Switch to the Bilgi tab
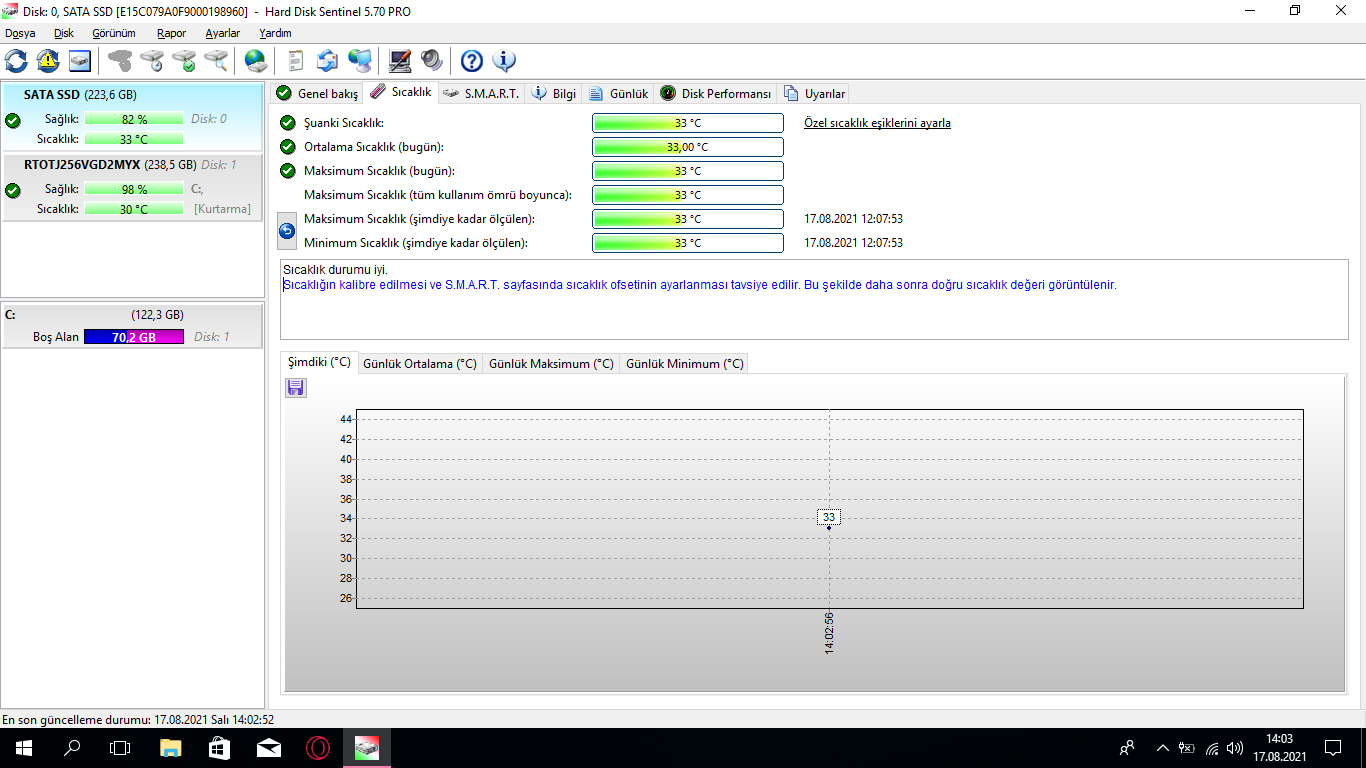The height and width of the screenshot is (768, 1366). (x=554, y=94)
